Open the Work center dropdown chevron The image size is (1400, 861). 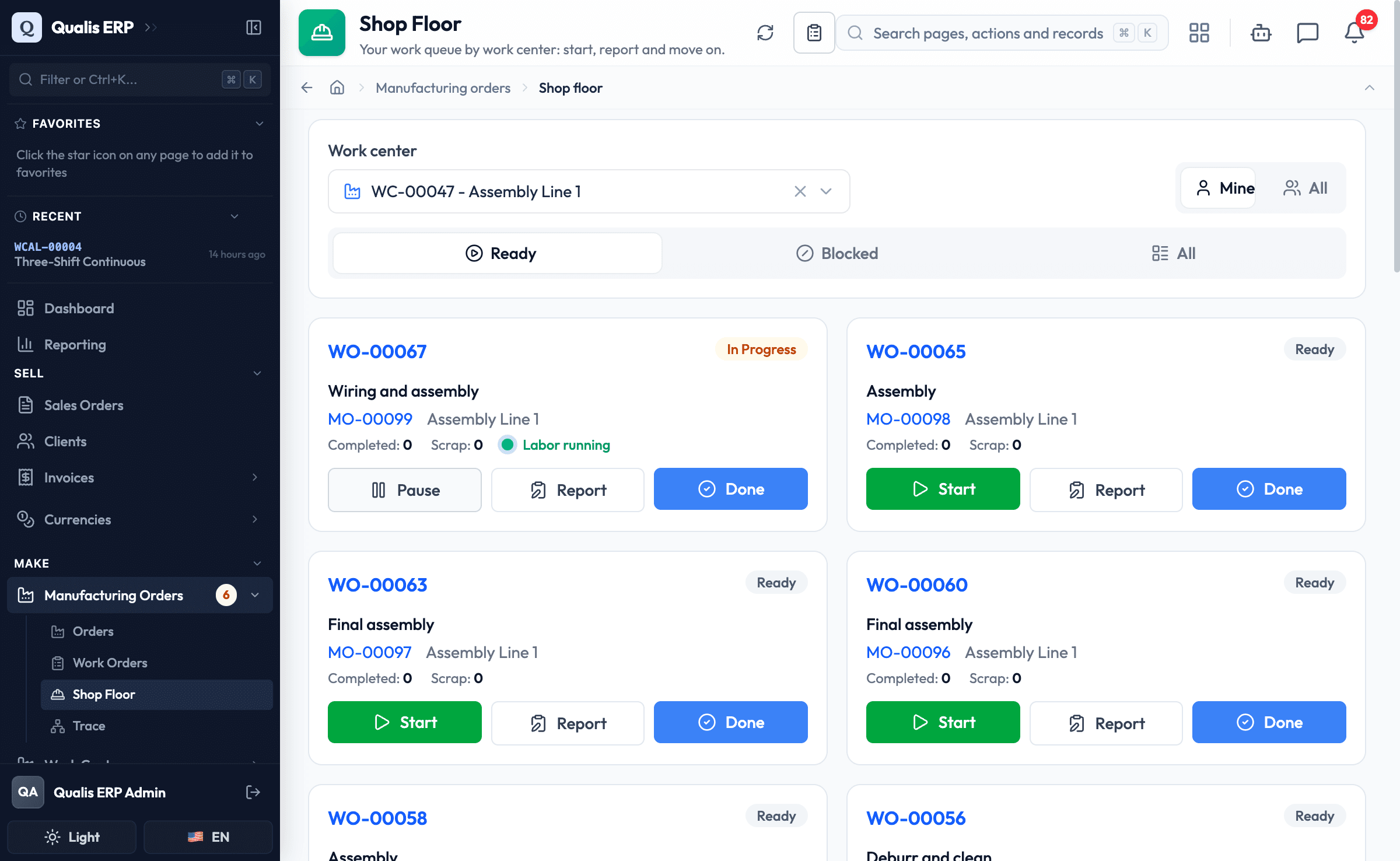pyautogui.click(x=826, y=191)
